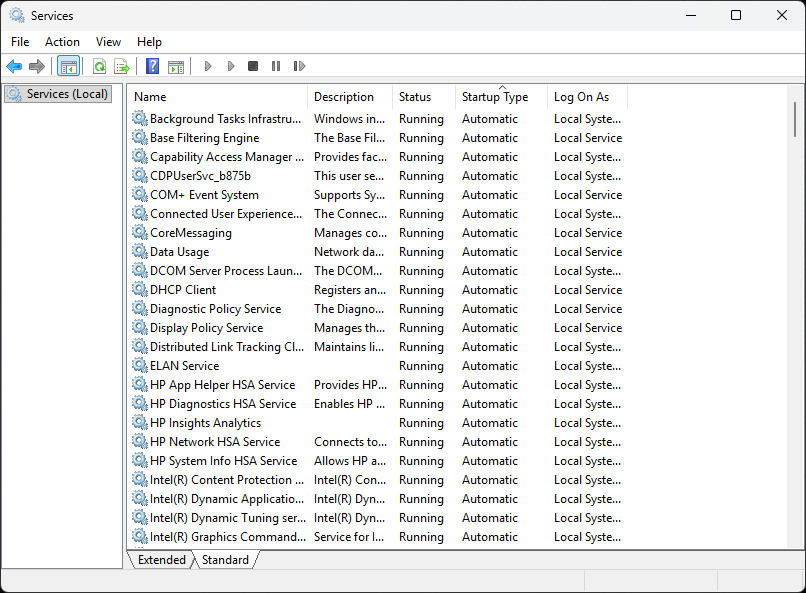Click the Export List toolbar icon
This screenshot has width=806, height=593.
point(122,66)
